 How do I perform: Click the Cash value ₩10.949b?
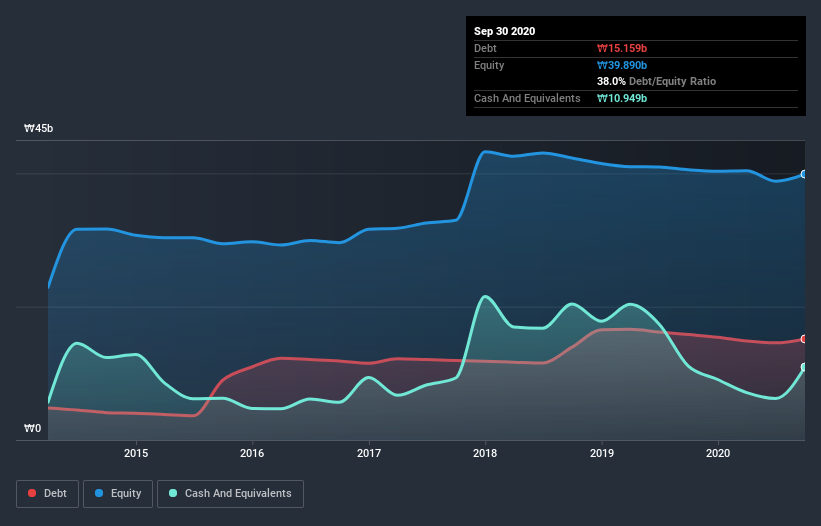click(x=622, y=98)
